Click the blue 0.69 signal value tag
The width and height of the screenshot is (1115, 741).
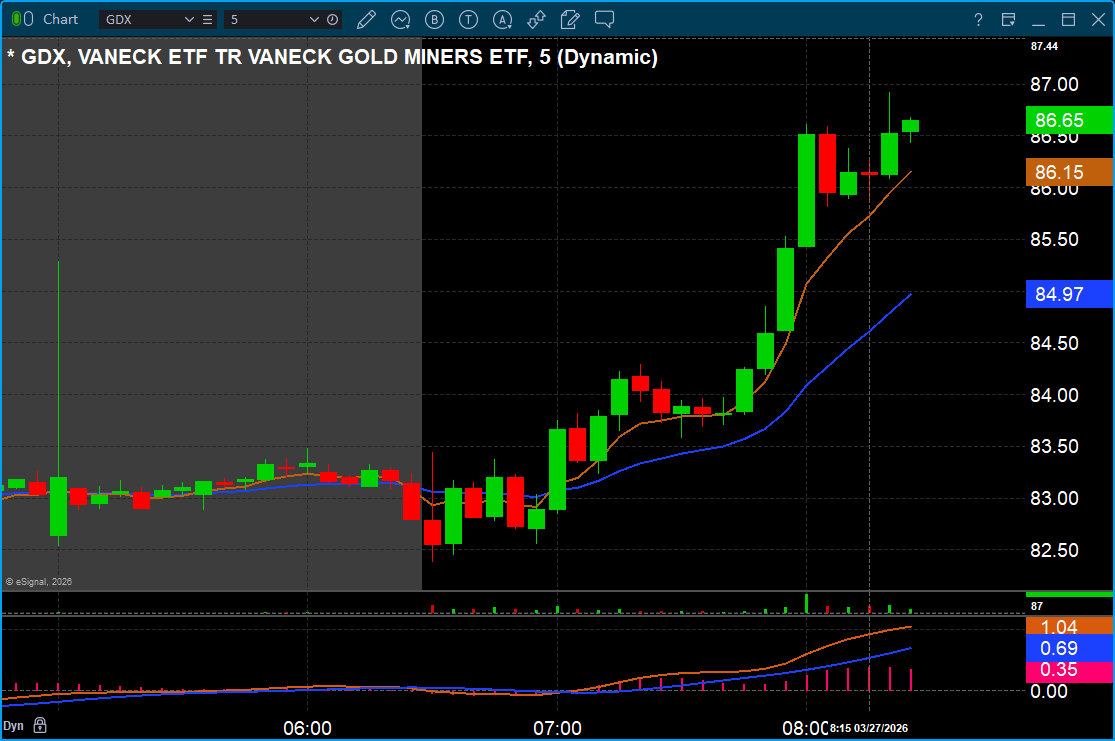(x=1069, y=649)
